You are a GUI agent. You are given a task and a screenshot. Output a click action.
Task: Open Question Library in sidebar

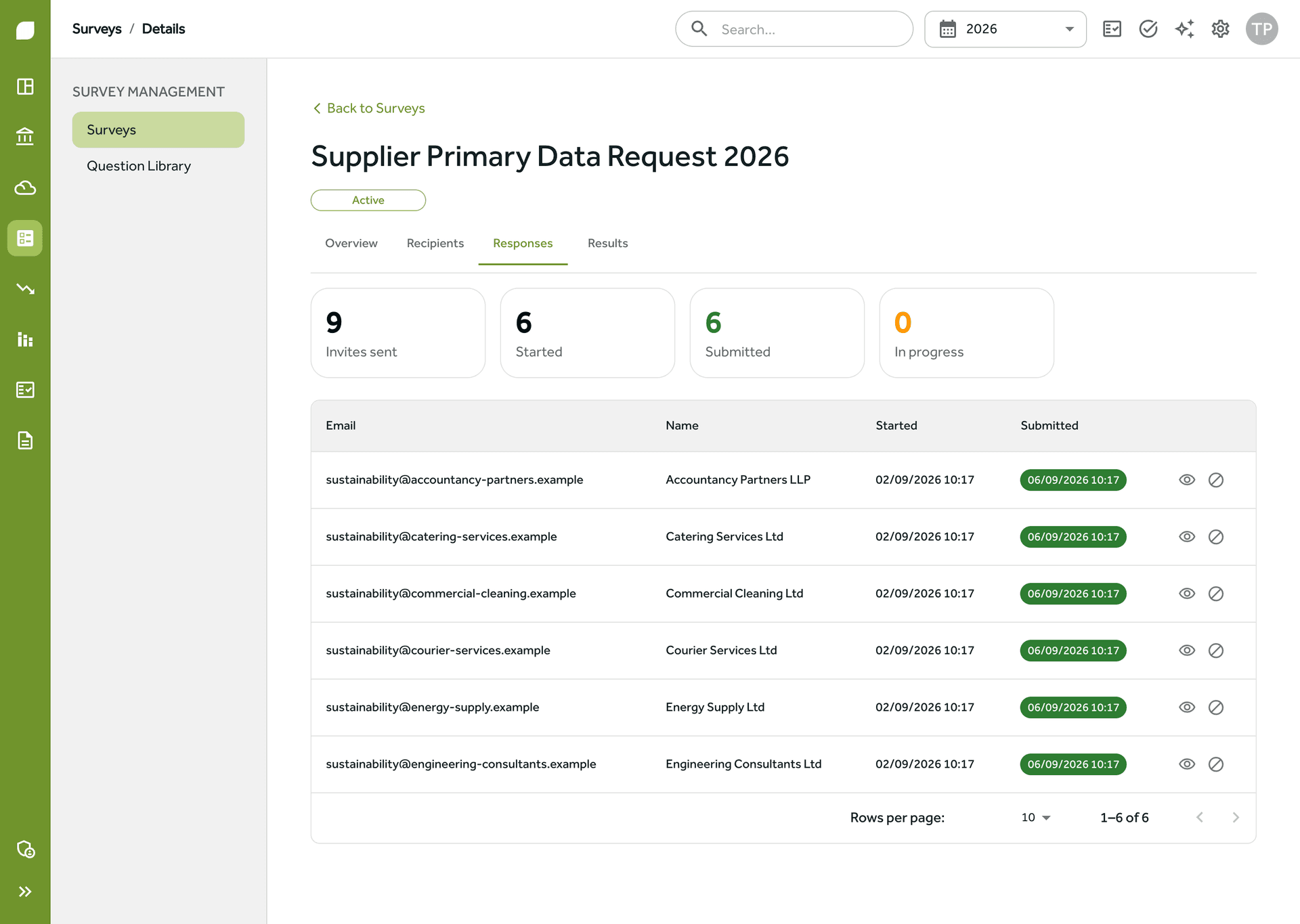pyautogui.click(x=139, y=166)
